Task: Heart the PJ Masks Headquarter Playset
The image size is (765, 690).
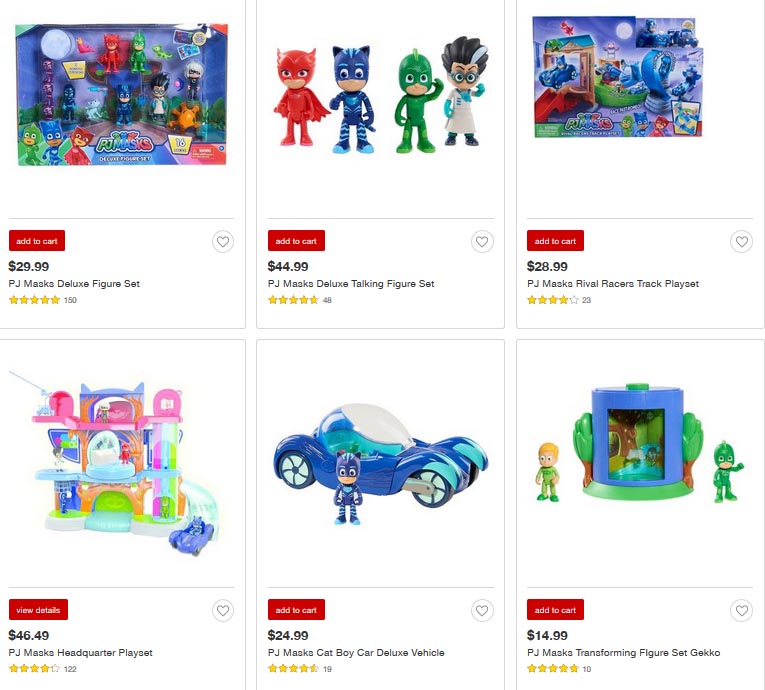Action: point(223,610)
